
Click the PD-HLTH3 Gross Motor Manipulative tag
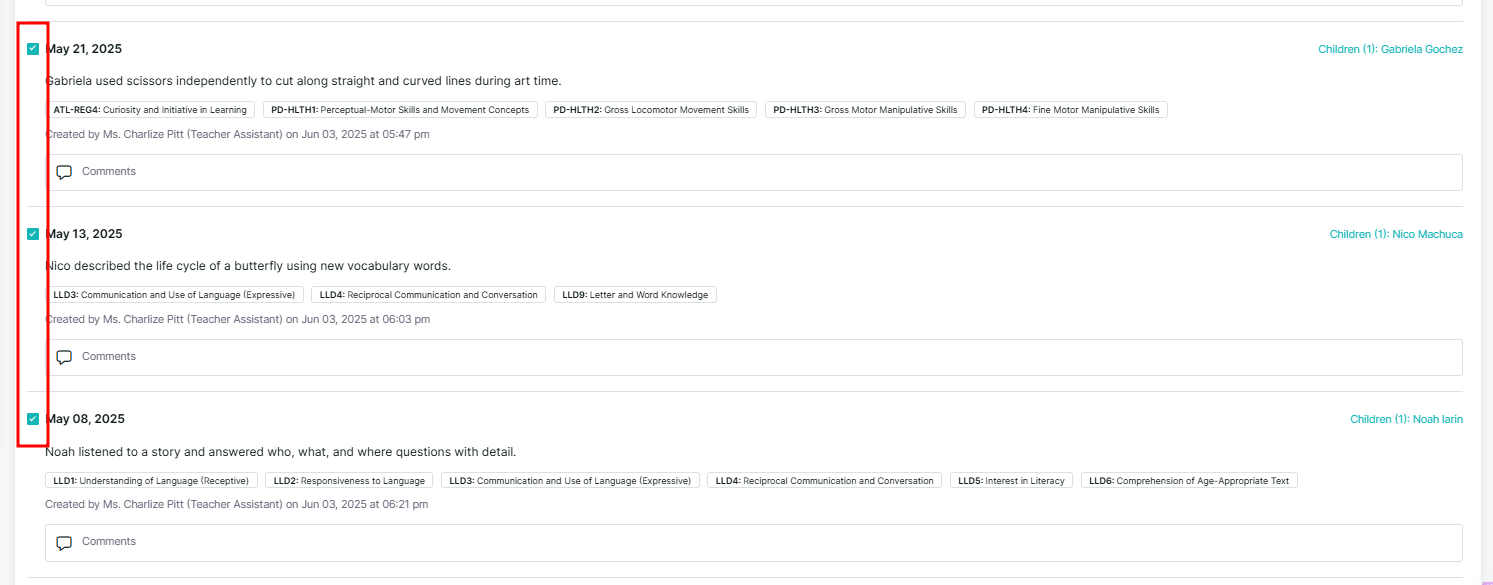pyautogui.click(x=865, y=110)
